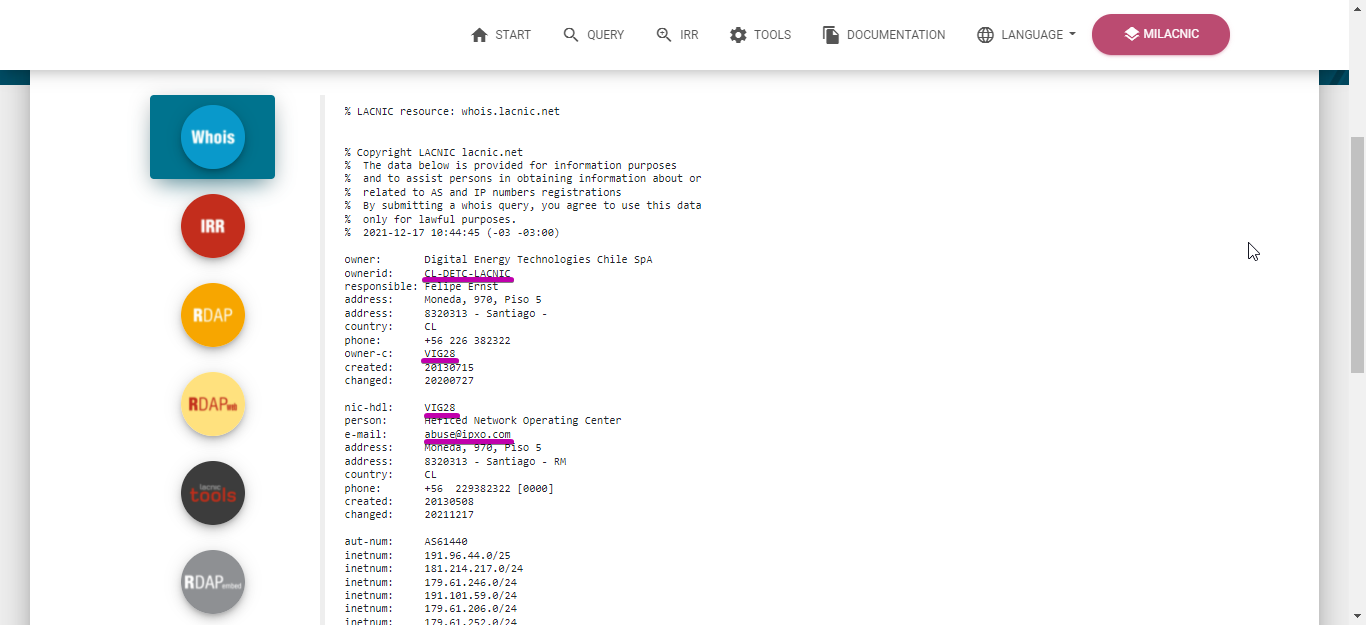This screenshot has width=1366, height=625.
Task: Click the phone +56 229382322 [0000] text
Action: point(489,489)
